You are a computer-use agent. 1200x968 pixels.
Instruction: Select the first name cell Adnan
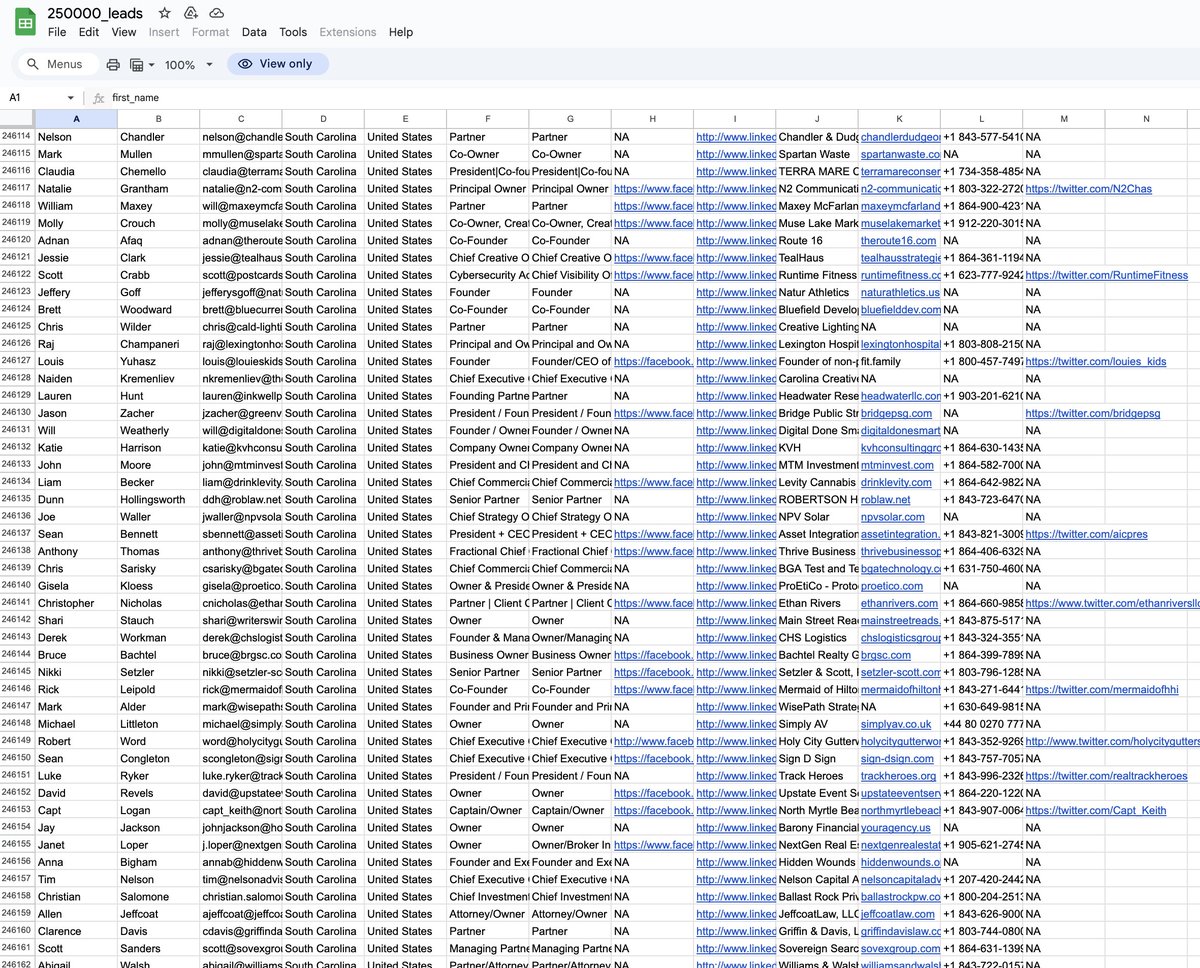click(76, 240)
